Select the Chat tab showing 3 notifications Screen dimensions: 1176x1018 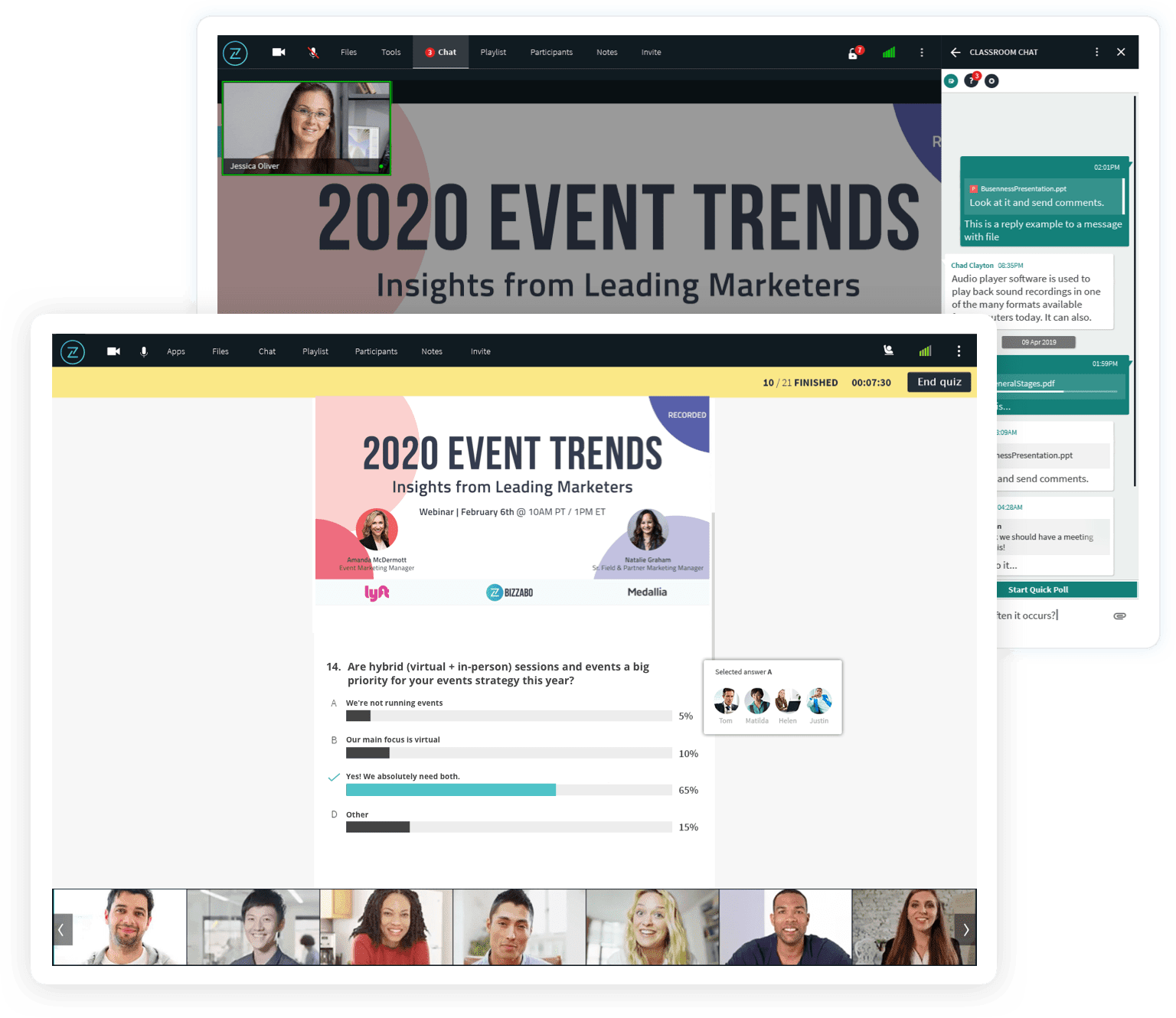click(x=441, y=52)
